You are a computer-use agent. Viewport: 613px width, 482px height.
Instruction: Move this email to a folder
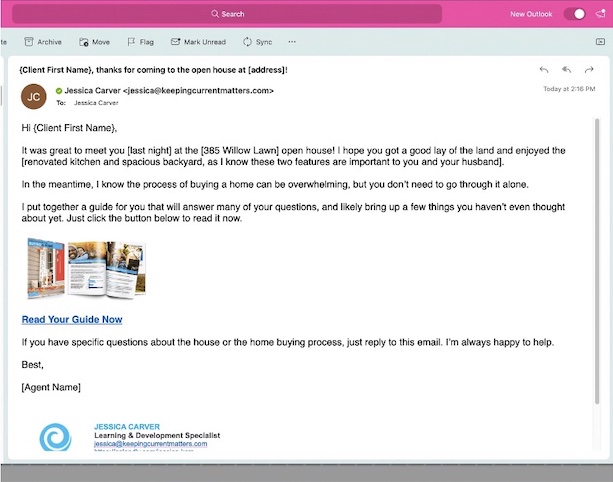pos(94,42)
